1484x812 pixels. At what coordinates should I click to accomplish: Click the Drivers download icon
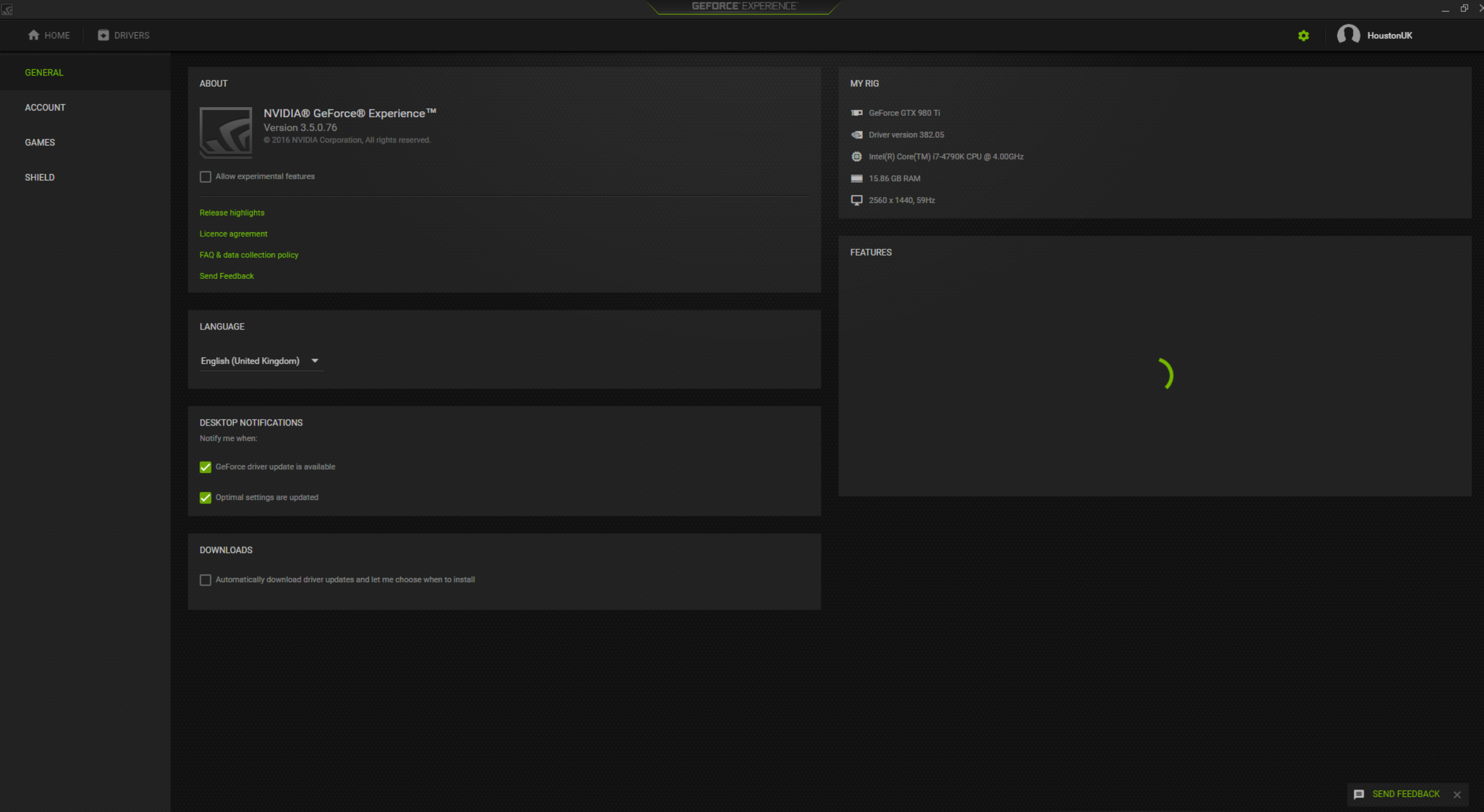coord(103,35)
